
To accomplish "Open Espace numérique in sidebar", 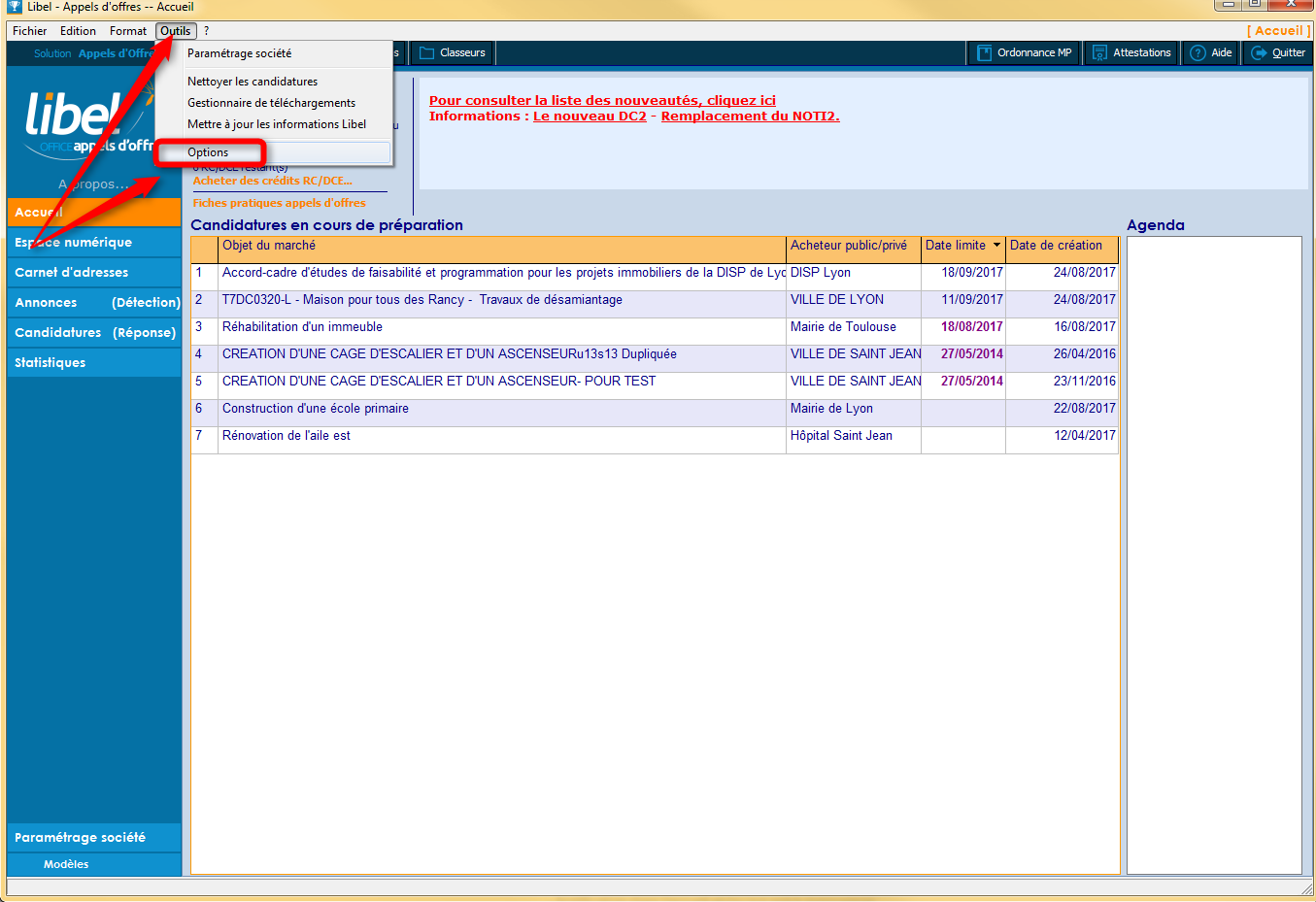I will [x=94, y=242].
